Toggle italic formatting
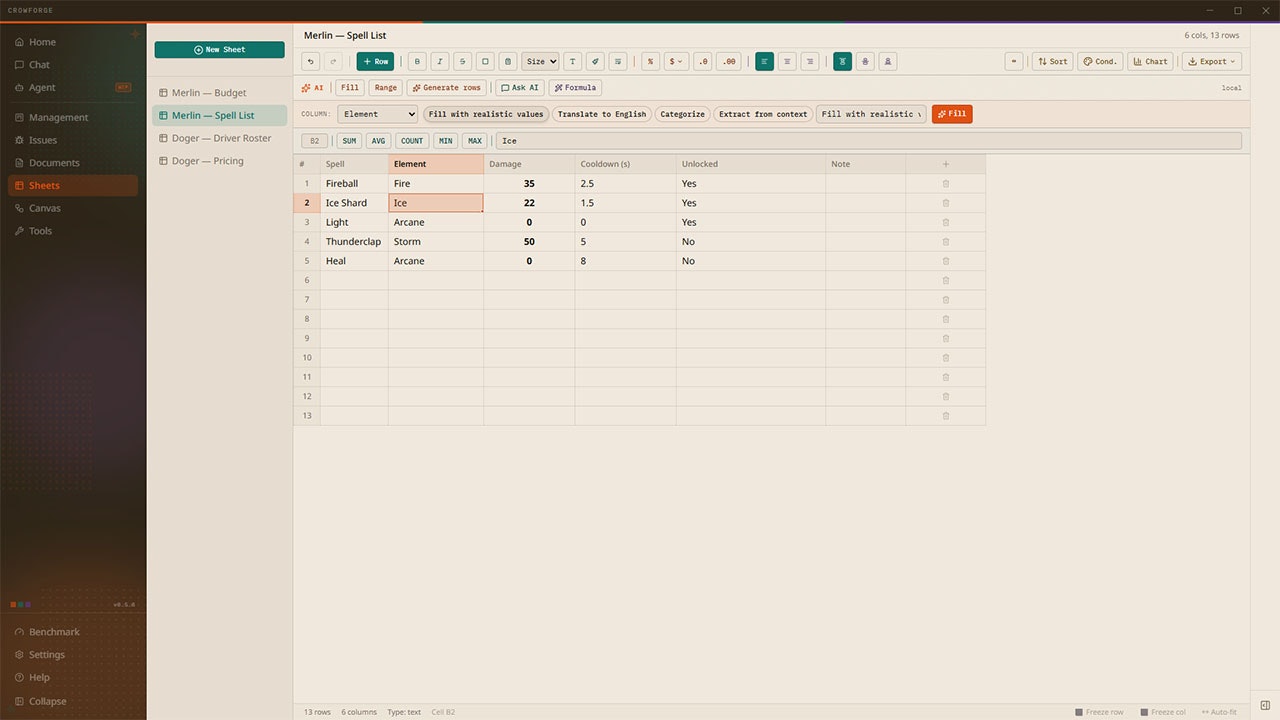Screen dimensions: 1280x720 (x=440, y=61)
